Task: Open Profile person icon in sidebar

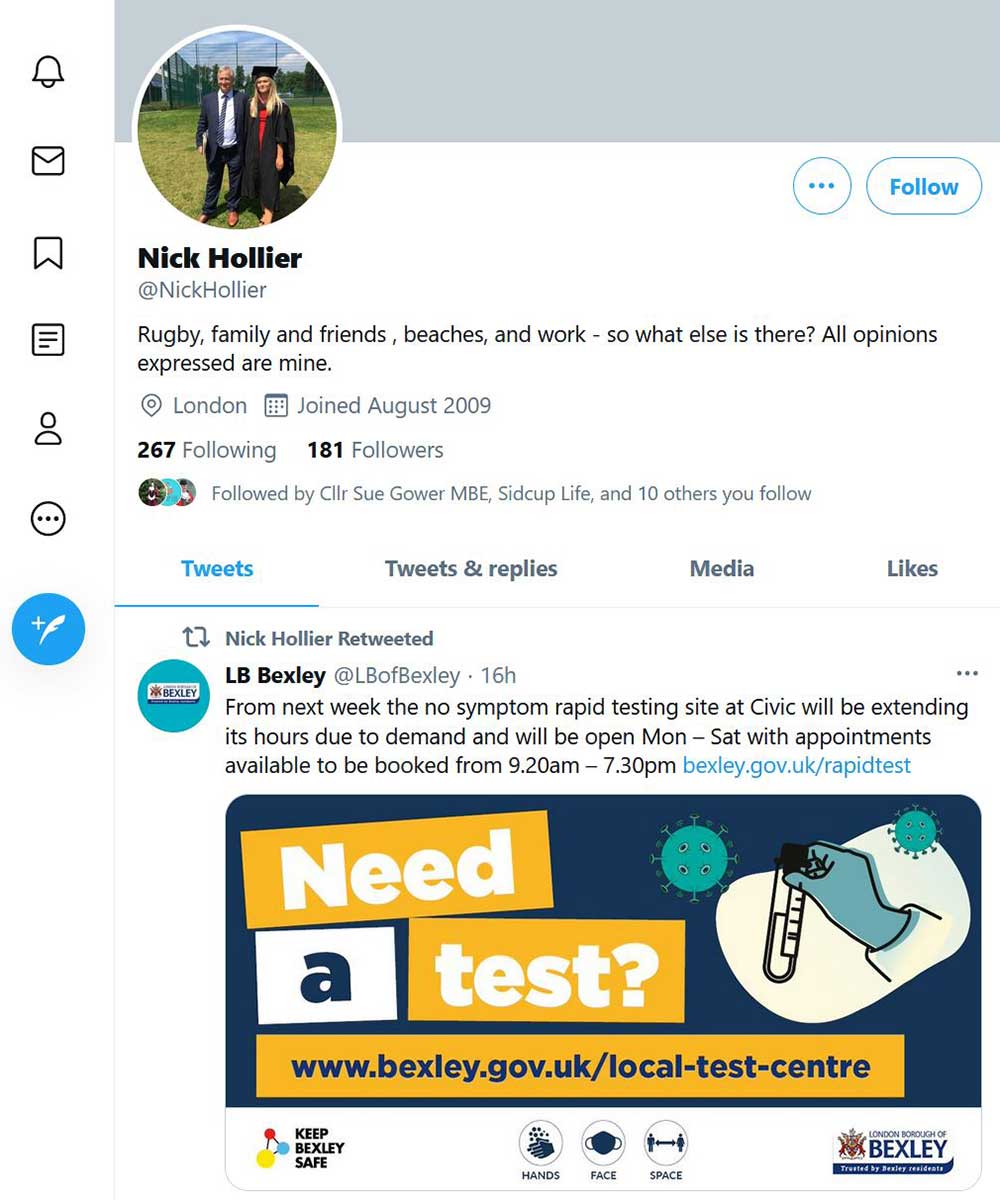Action: coord(48,428)
